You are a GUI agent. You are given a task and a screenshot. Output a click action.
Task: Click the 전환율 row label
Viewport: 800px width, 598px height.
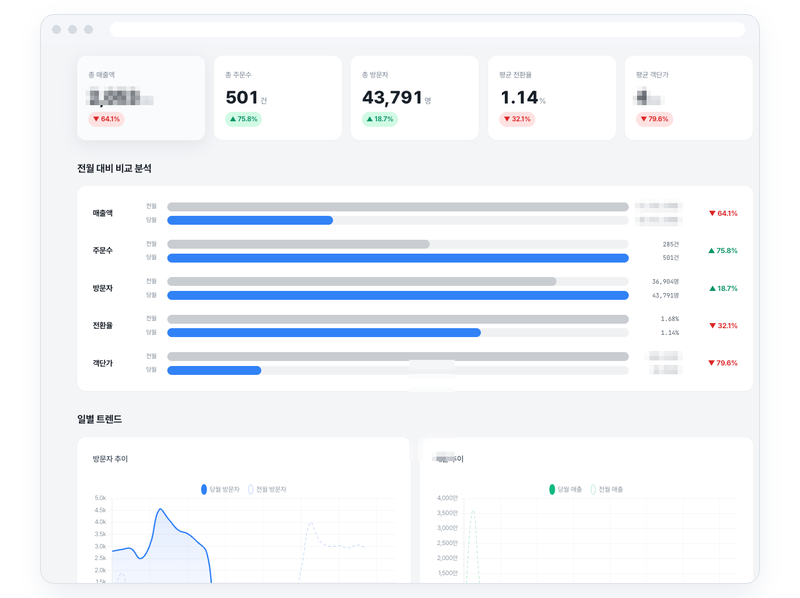click(x=103, y=326)
